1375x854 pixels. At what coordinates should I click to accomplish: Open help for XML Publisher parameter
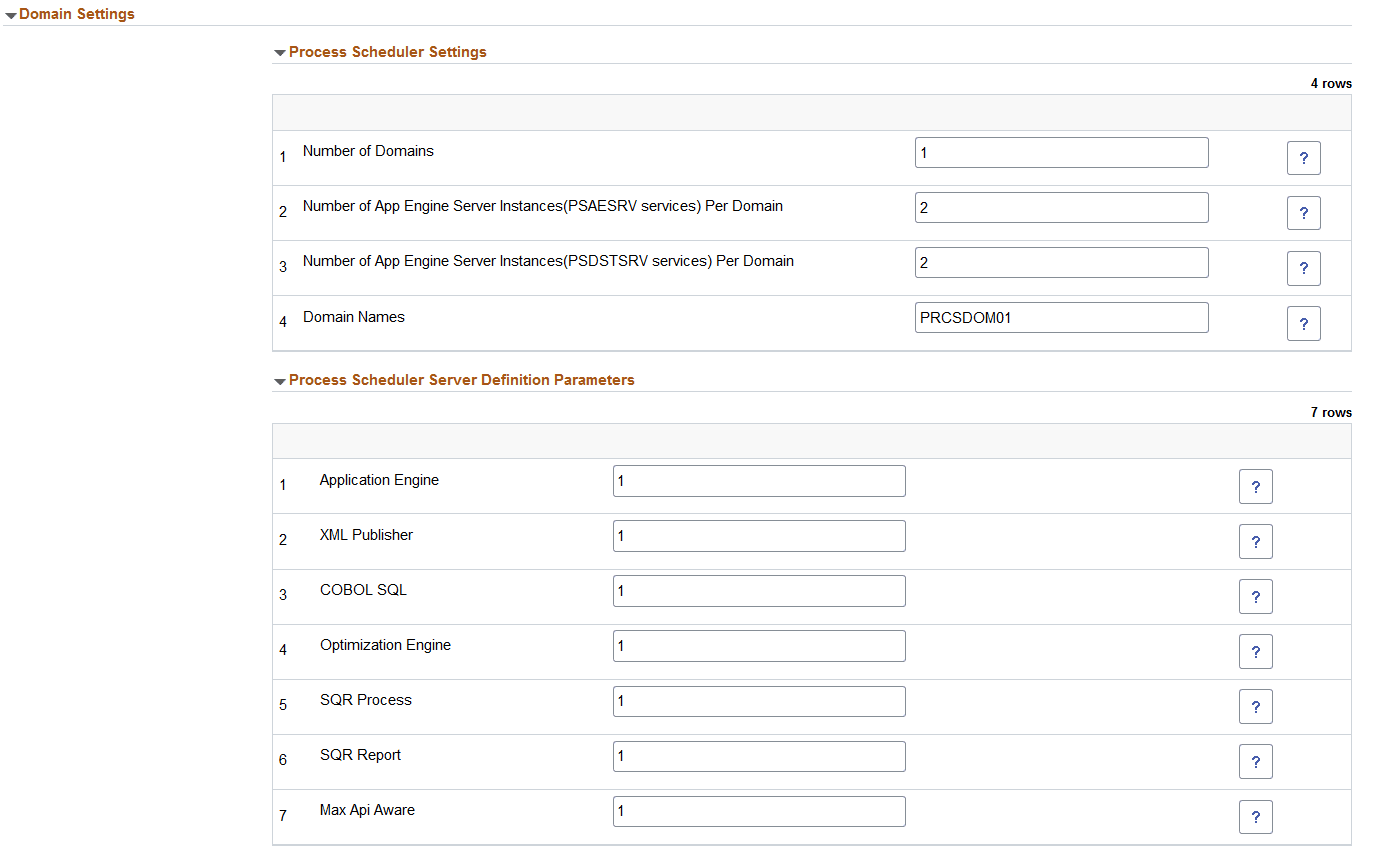[1255, 541]
